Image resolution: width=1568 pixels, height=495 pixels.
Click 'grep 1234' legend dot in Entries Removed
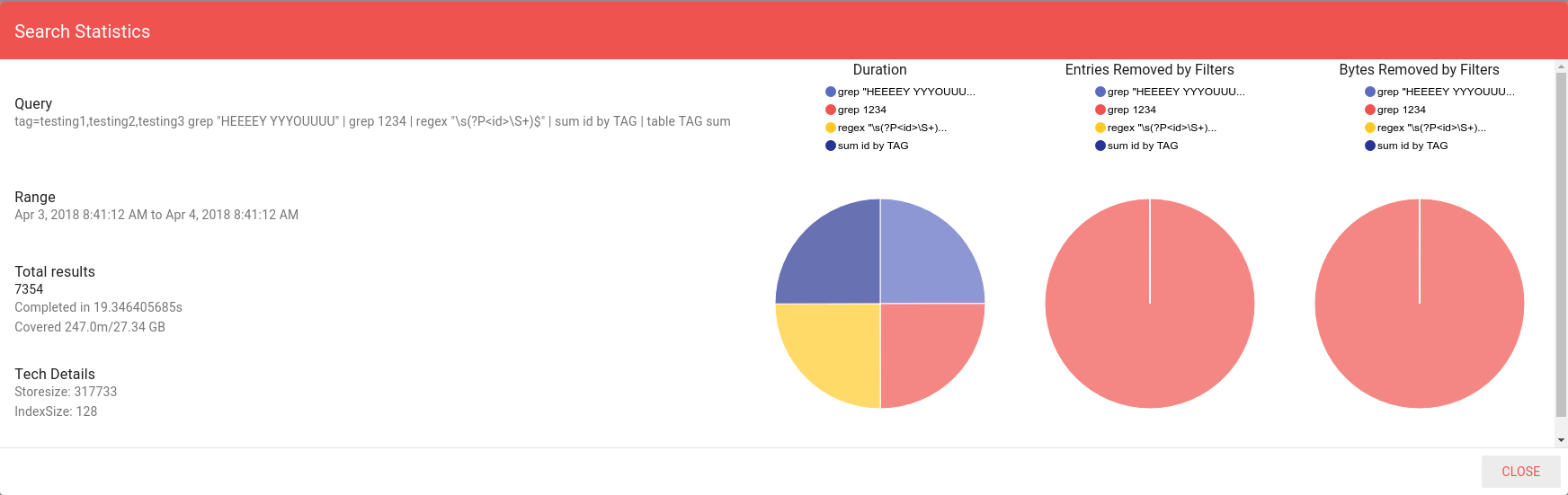1100,110
